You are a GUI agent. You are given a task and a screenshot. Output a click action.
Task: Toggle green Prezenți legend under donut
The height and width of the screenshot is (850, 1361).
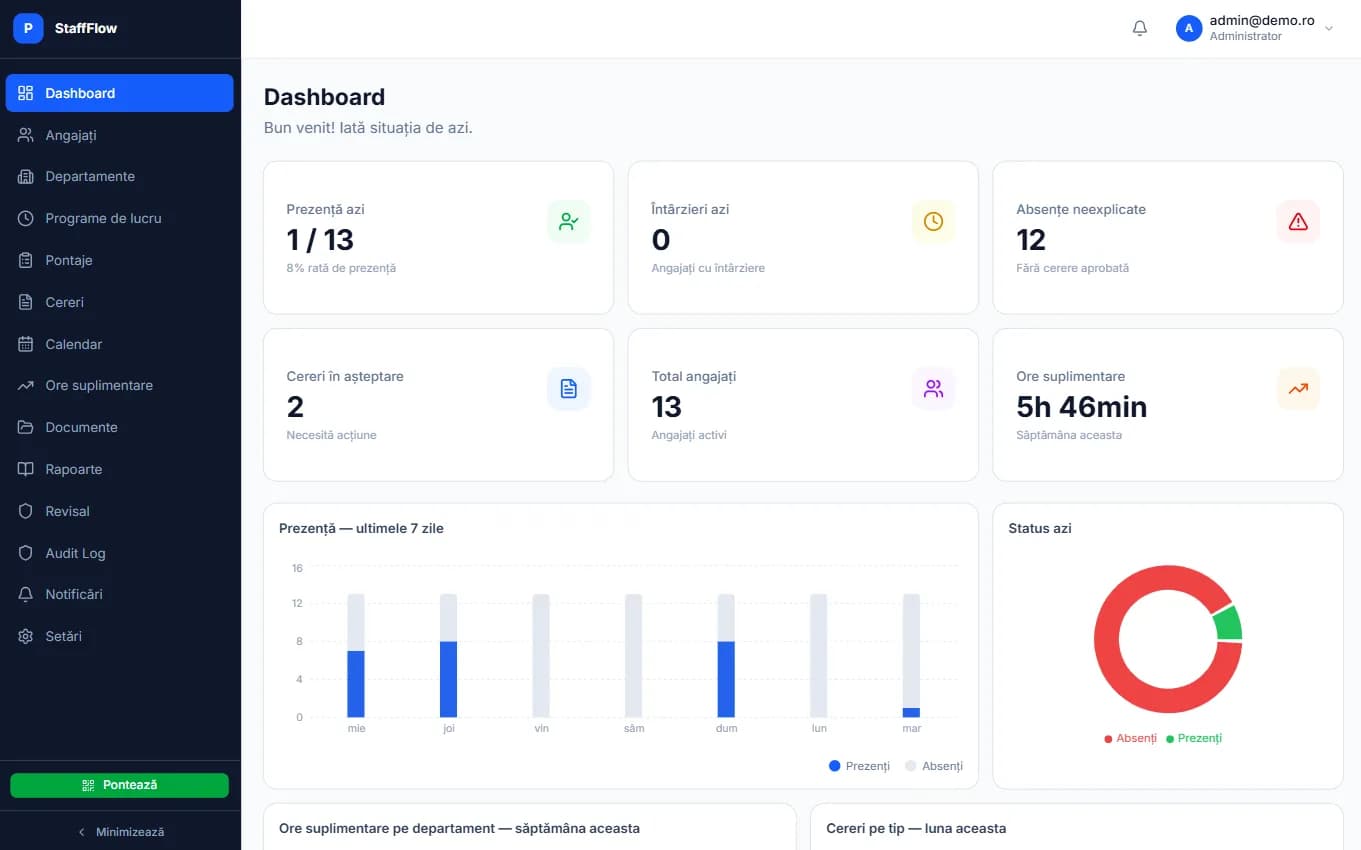point(1194,738)
